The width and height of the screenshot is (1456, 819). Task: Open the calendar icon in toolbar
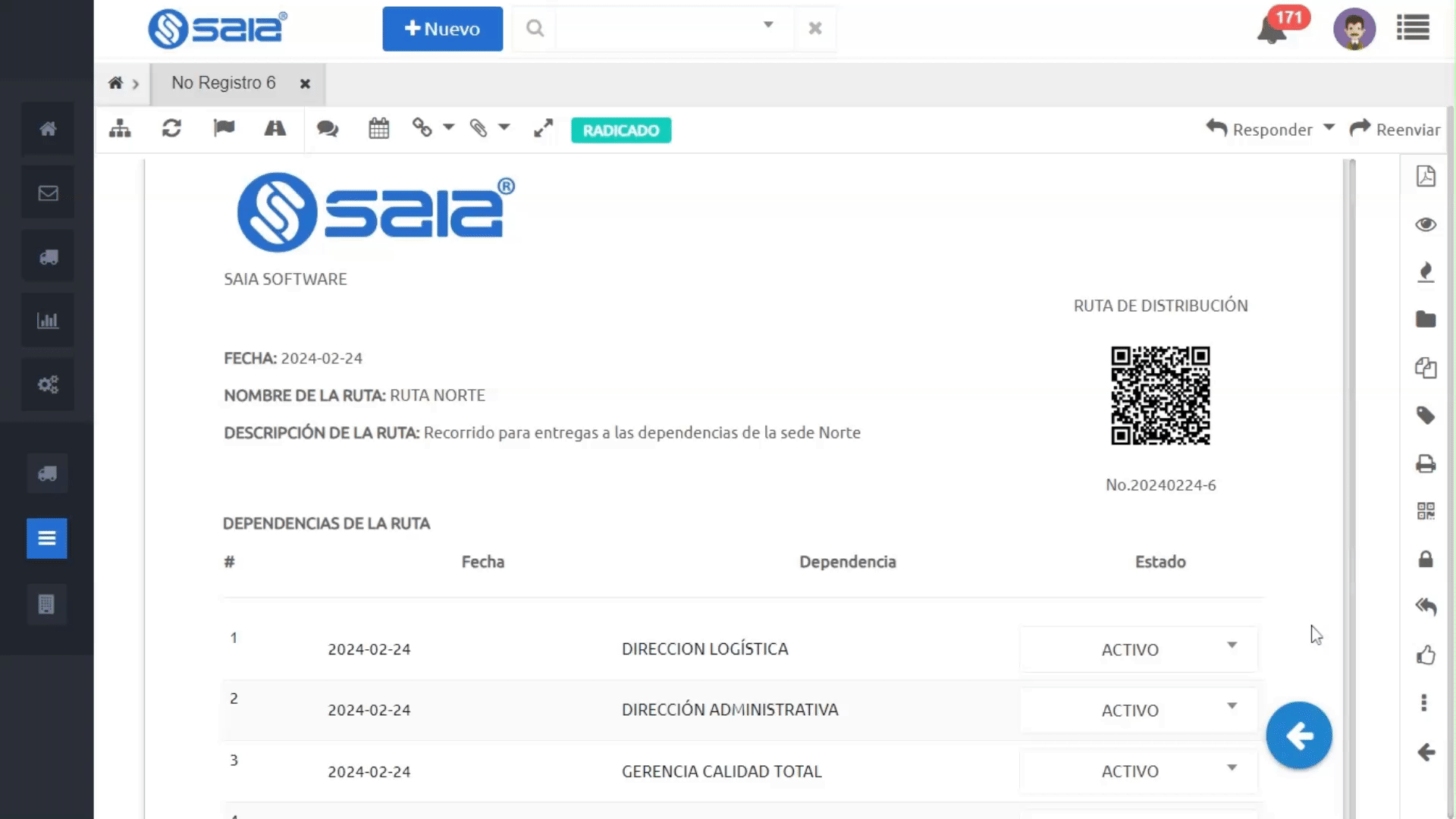tap(378, 129)
